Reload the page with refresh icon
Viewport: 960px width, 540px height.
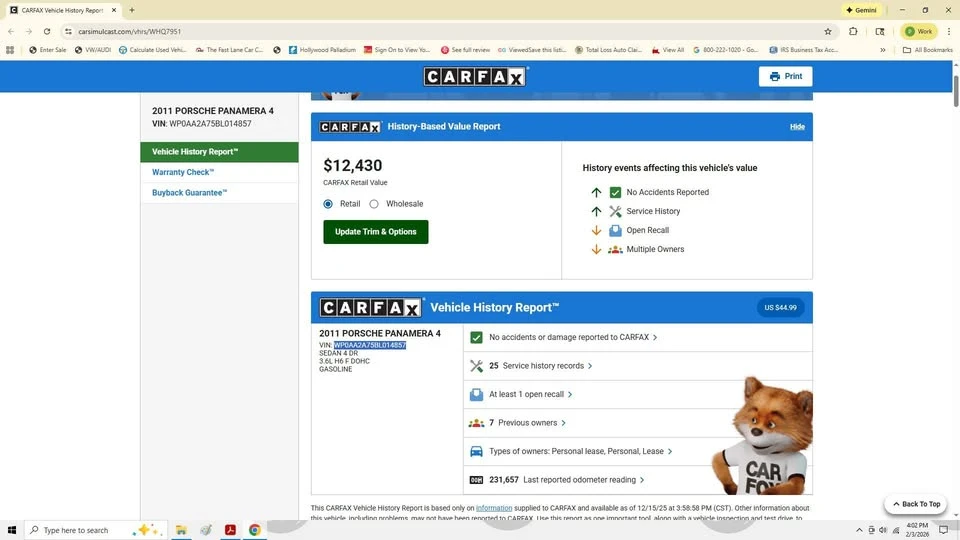pyautogui.click(x=47, y=31)
